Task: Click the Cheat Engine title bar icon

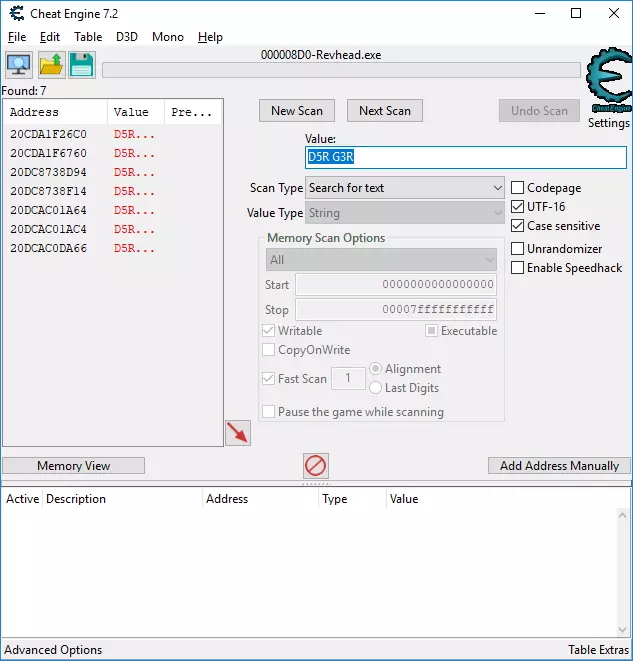Action: click(17, 13)
